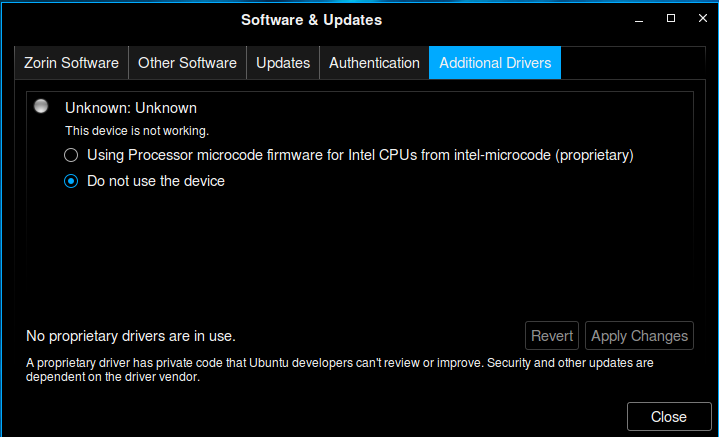The image size is (719, 437).
Task: Click the Apply Changes button
Action: tap(639, 336)
